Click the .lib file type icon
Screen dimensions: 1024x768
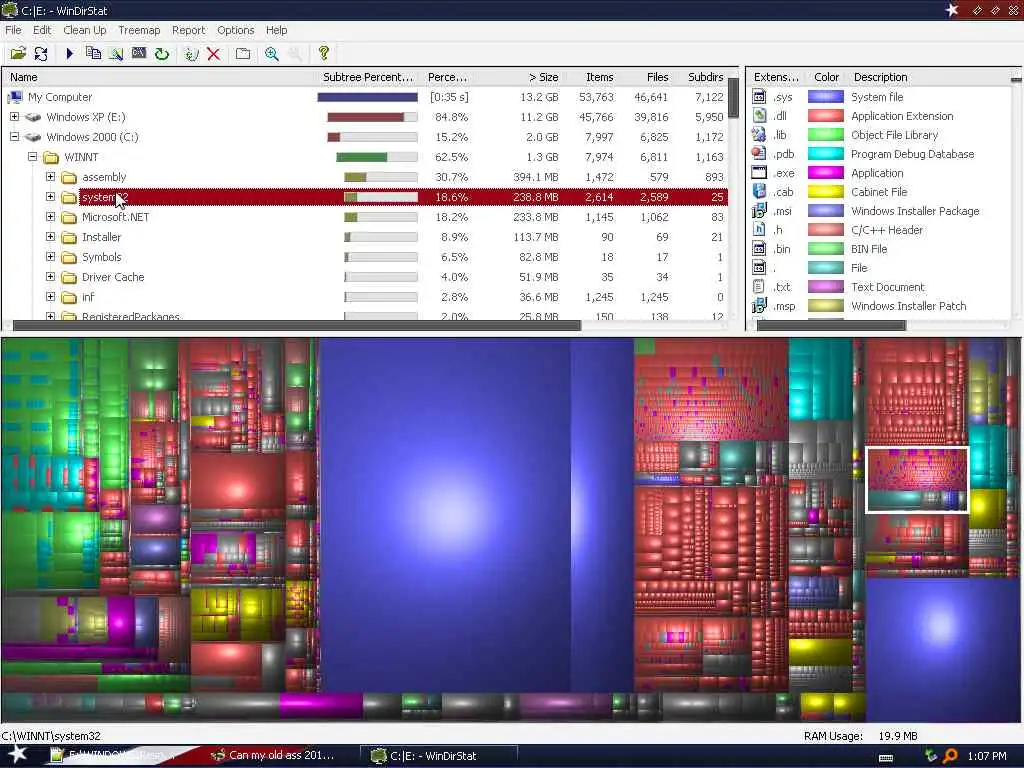[759, 135]
